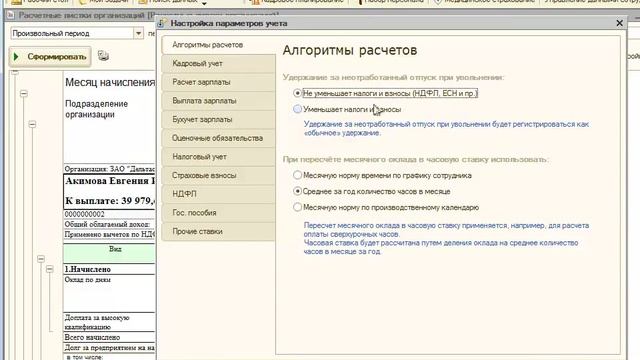Click the 'Применено вычетов по НДФЛ' row

click(x=109, y=235)
